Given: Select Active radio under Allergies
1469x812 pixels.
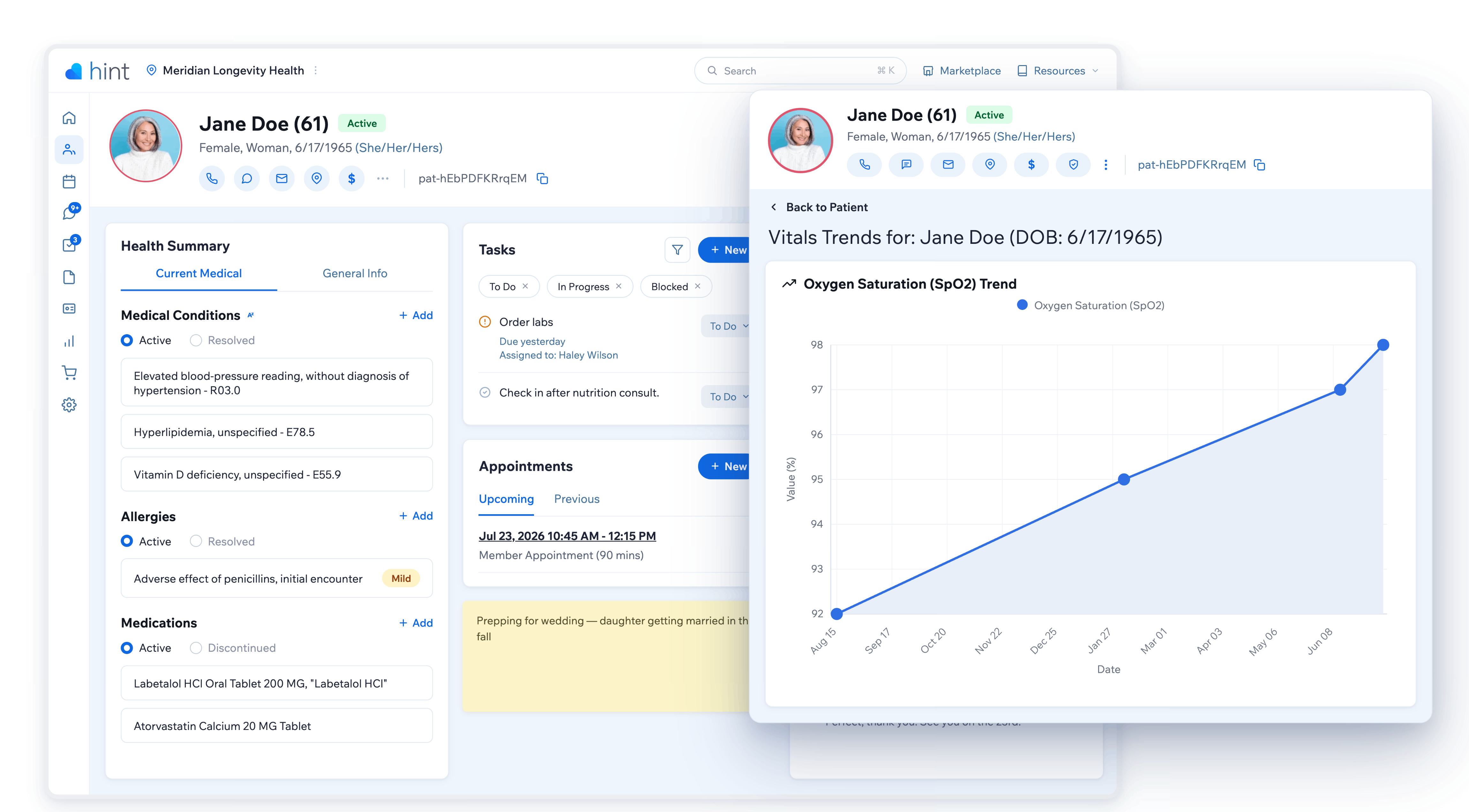Looking at the screenshot, I should [x=127, y=541].
